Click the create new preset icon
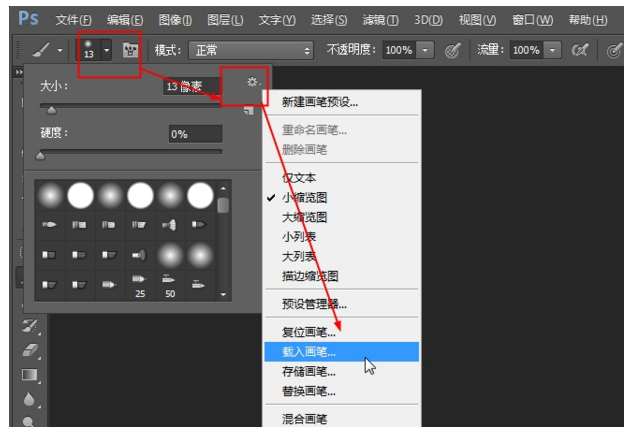The image size is (628, 427). pos(248,110)
